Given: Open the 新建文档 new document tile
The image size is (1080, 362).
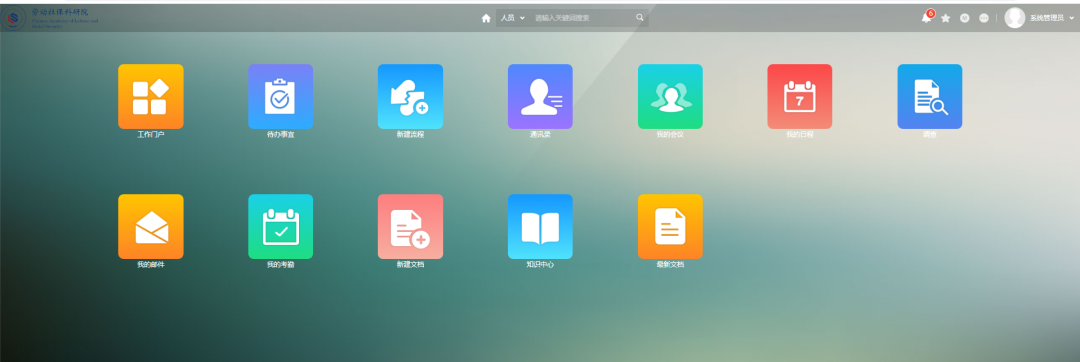Looking at the screenshot, I should coord(411,226).
